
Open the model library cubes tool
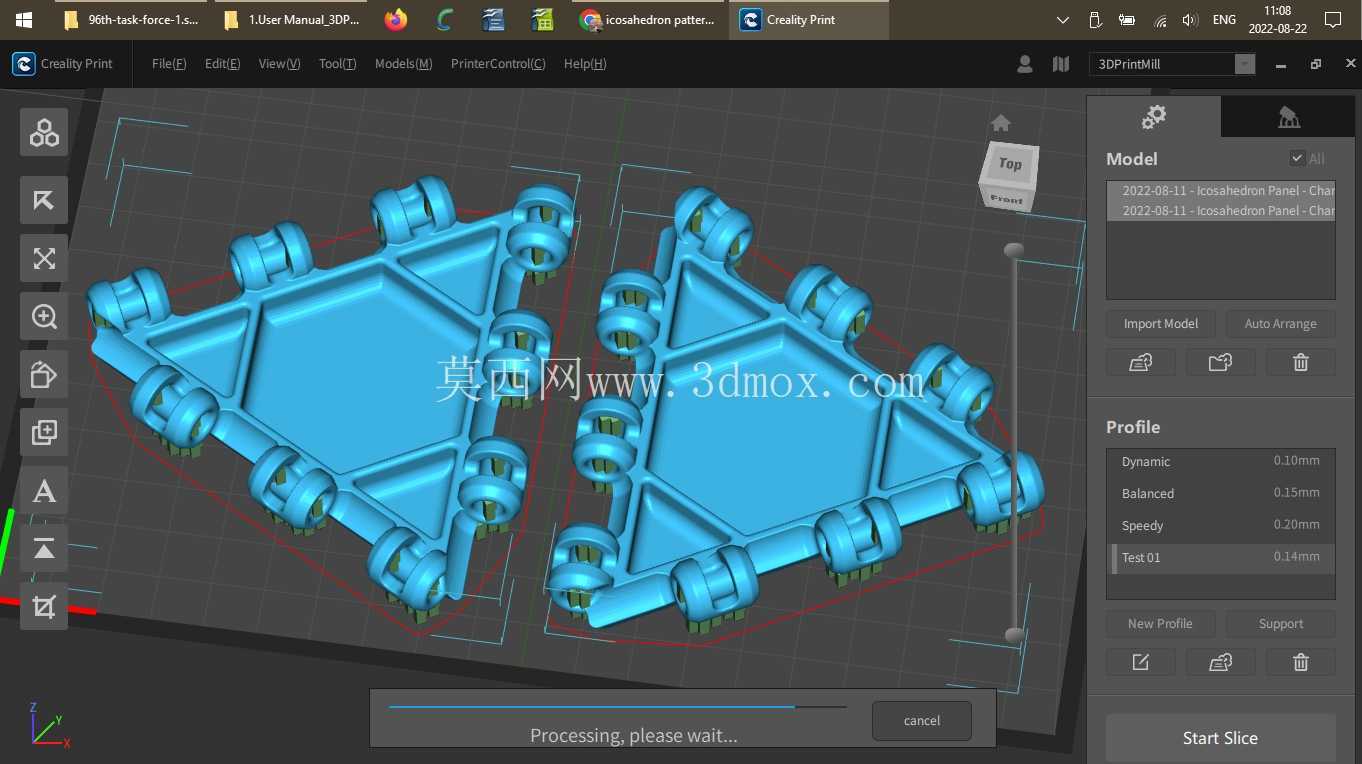44,132
